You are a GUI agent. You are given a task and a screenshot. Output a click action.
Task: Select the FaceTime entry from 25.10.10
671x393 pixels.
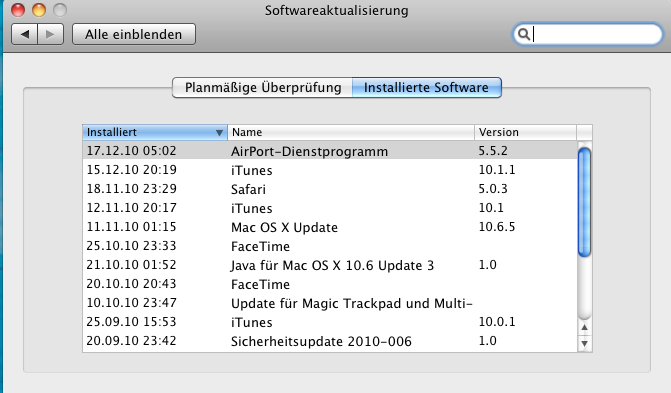[330, 246]
